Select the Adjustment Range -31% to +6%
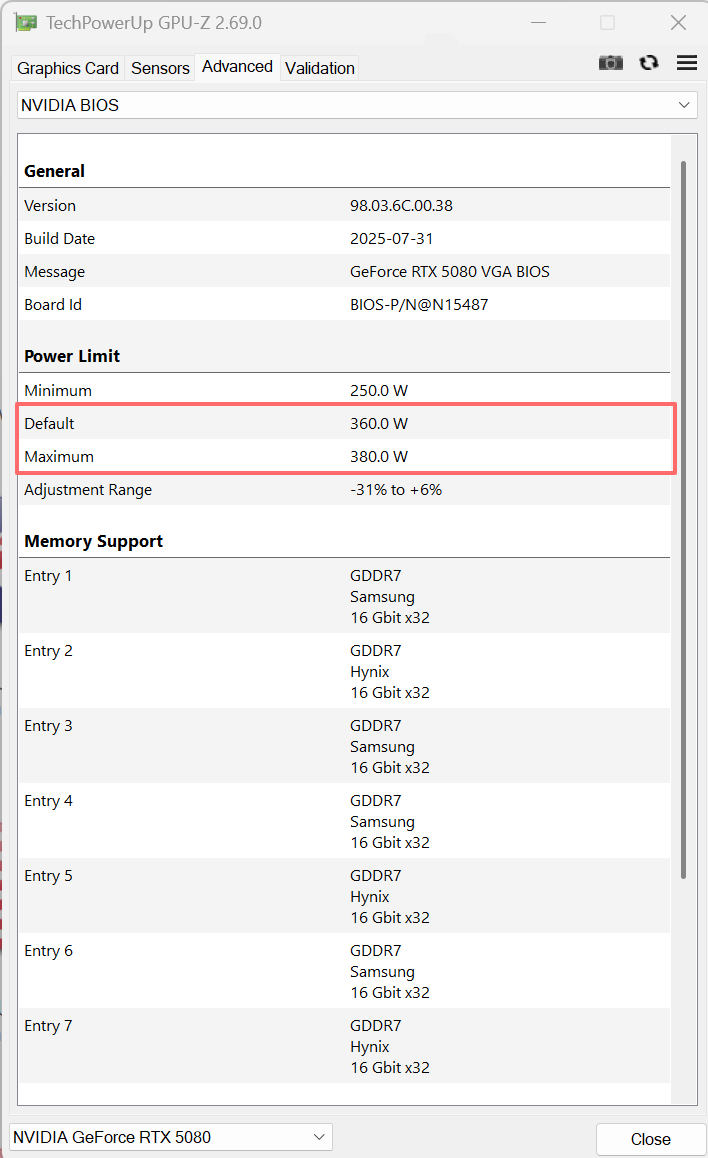The width and height of the screenshot is (708, 1158). pos(396,490)
